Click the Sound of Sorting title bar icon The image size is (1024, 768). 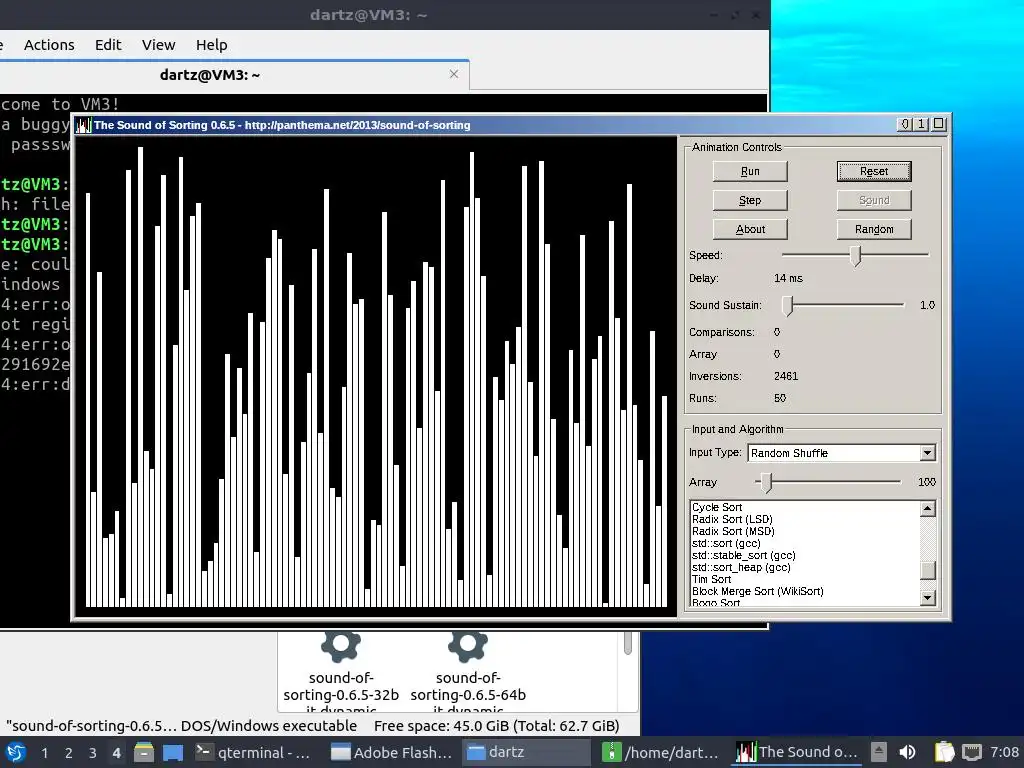83,125
